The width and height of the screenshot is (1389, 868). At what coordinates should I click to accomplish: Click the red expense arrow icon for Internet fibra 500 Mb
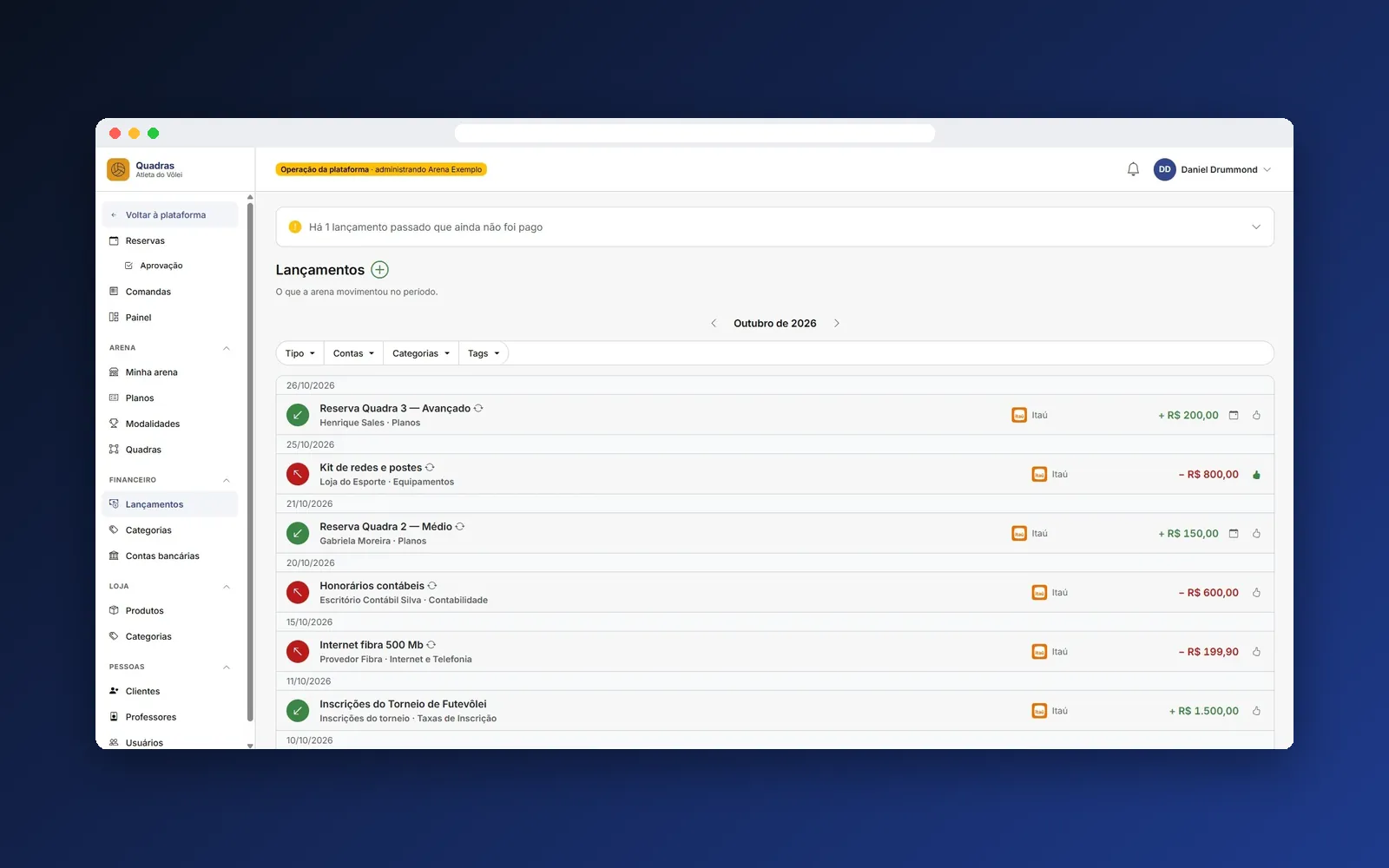(298, 652)
